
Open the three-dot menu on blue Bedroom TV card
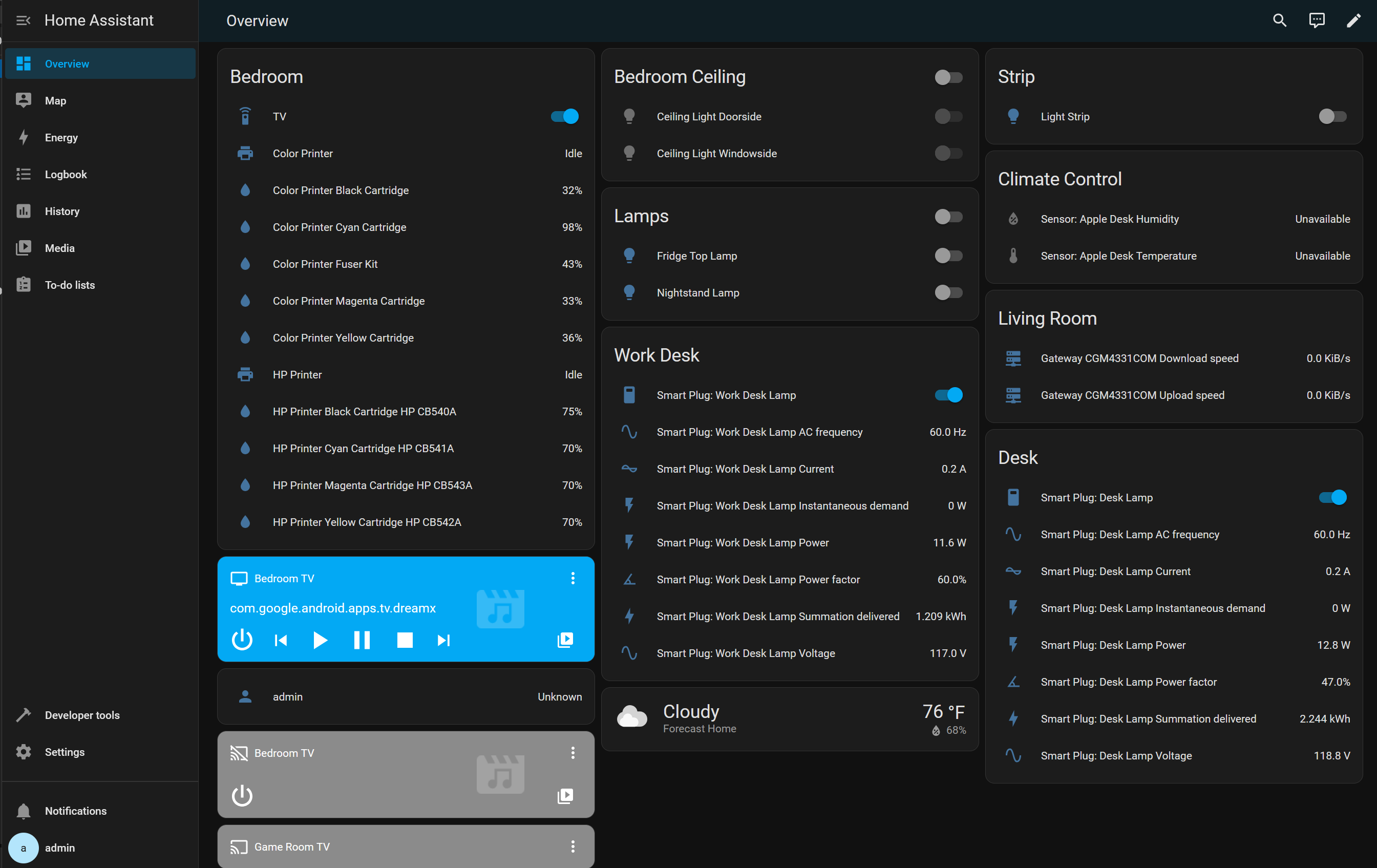(x=573, y=578)
